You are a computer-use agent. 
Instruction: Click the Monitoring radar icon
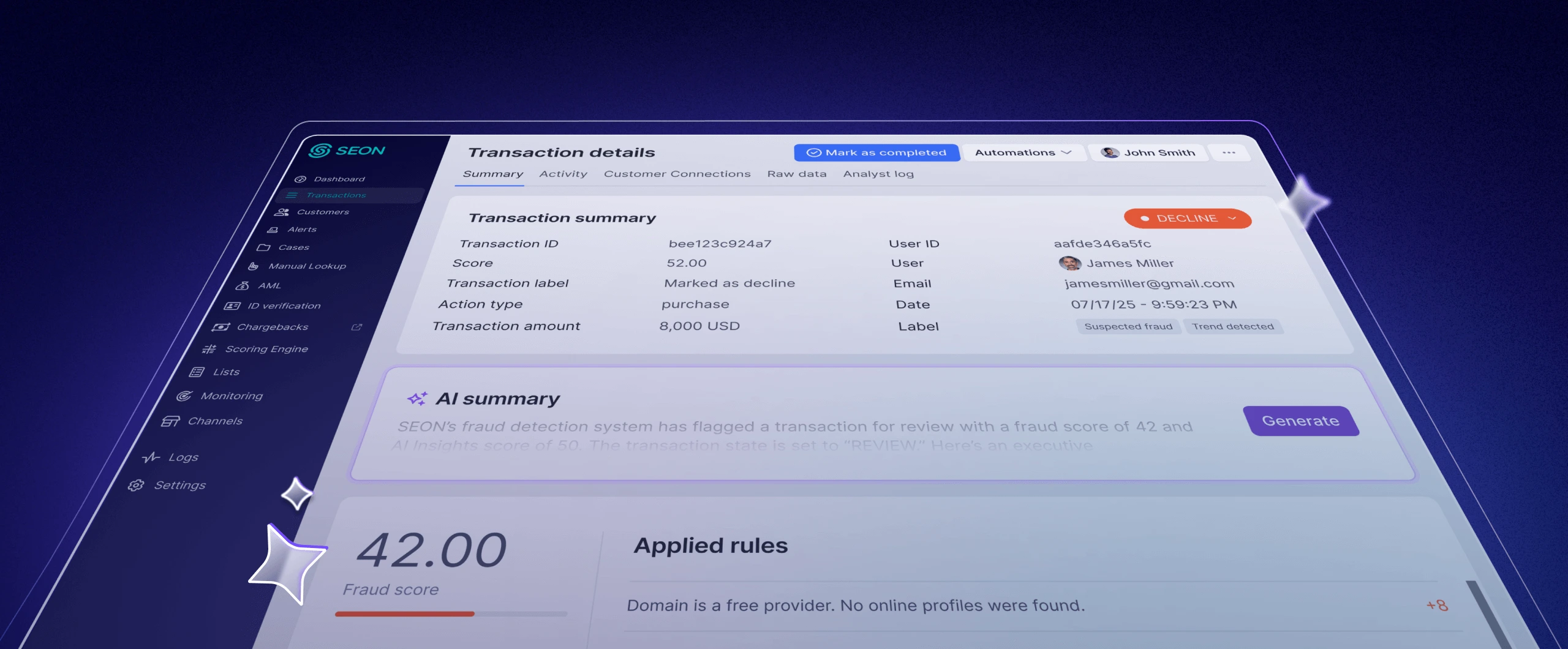tap(184, 396)
